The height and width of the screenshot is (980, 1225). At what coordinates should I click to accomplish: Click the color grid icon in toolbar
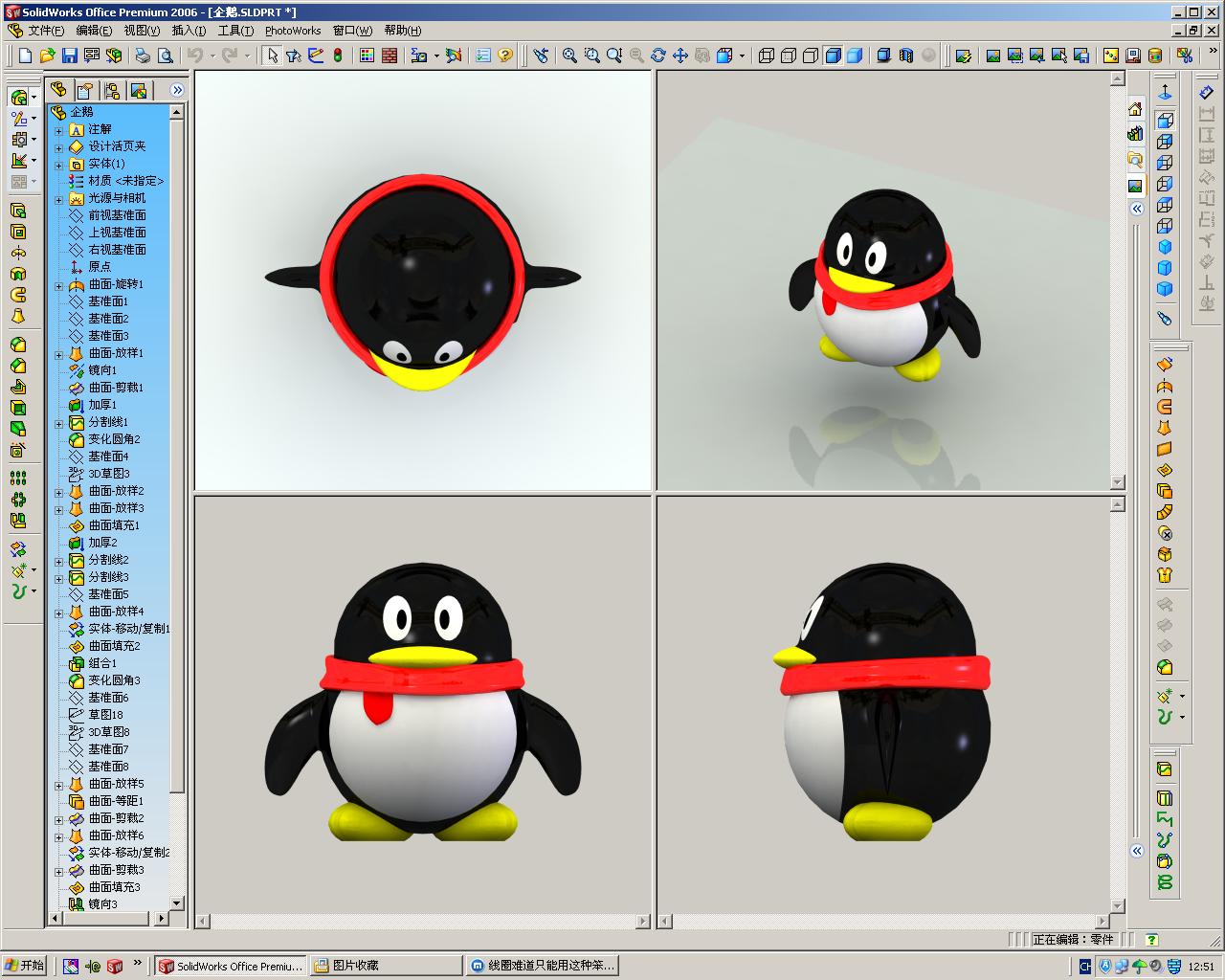tap(367, 56)
